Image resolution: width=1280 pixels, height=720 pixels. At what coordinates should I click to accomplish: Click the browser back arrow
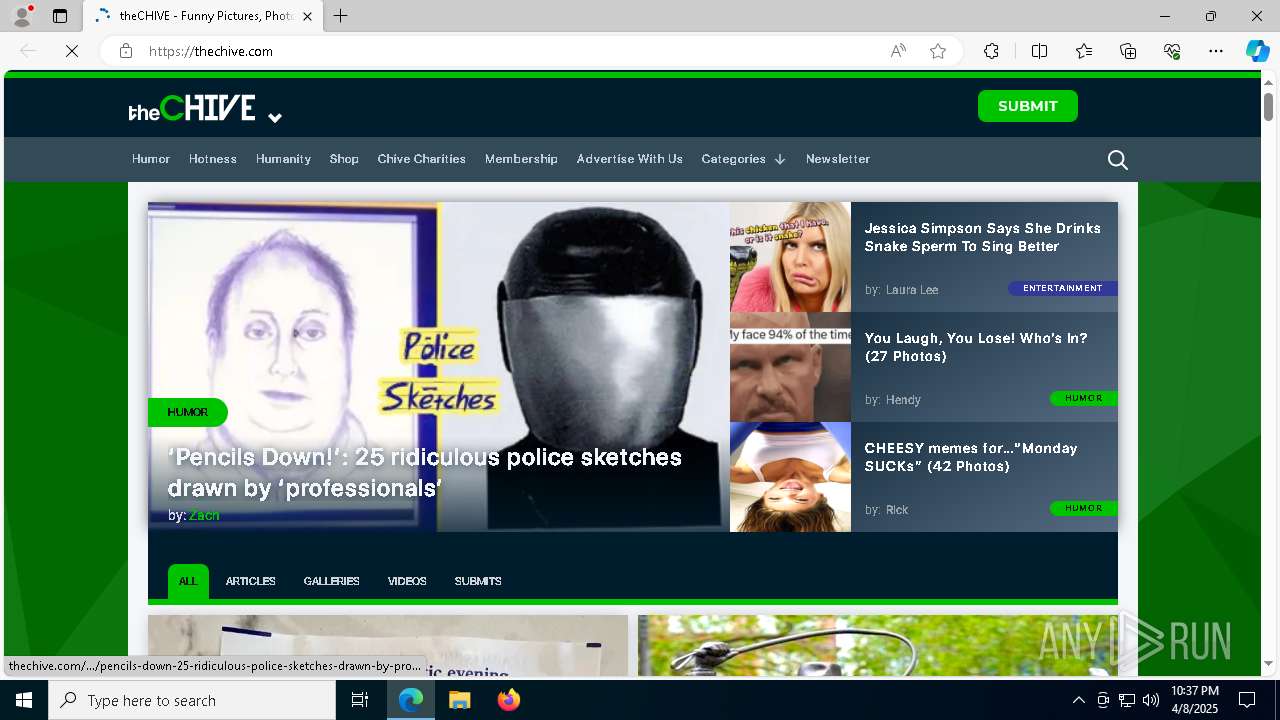28,51
